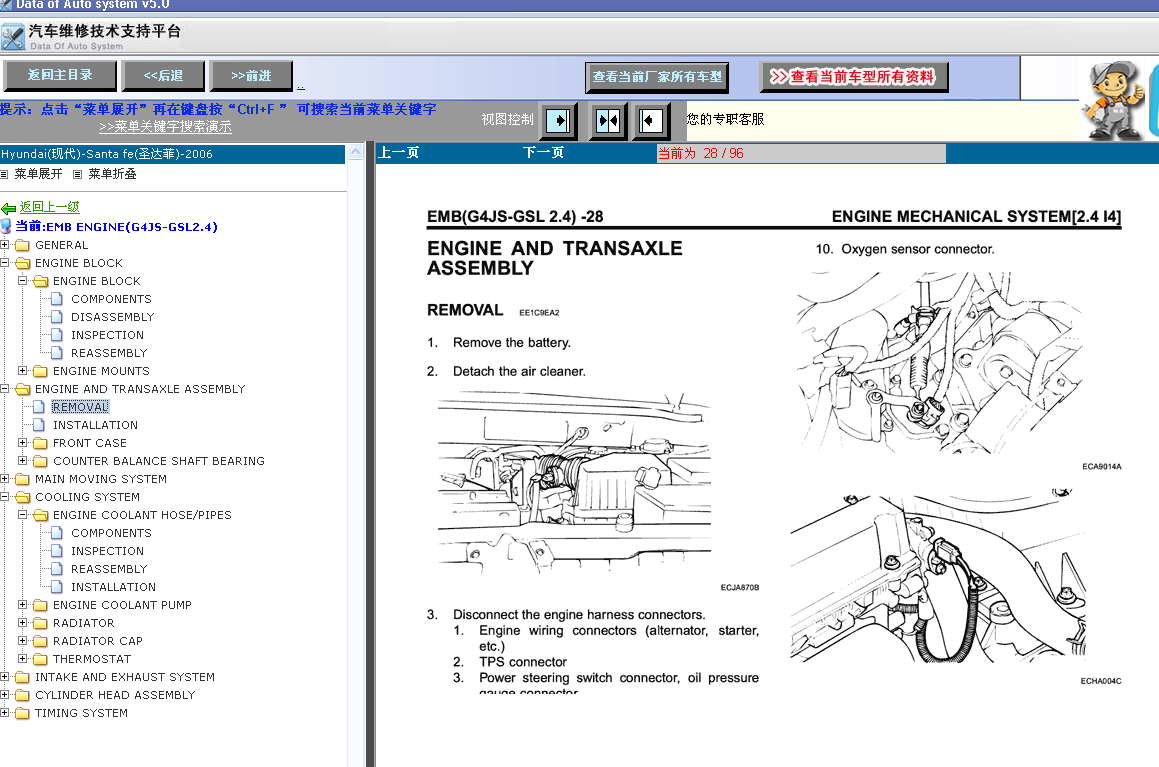Click the connector diagram ECHA004C
The height and width of the screenshot is (767, 1159).
tap(939, 578)
